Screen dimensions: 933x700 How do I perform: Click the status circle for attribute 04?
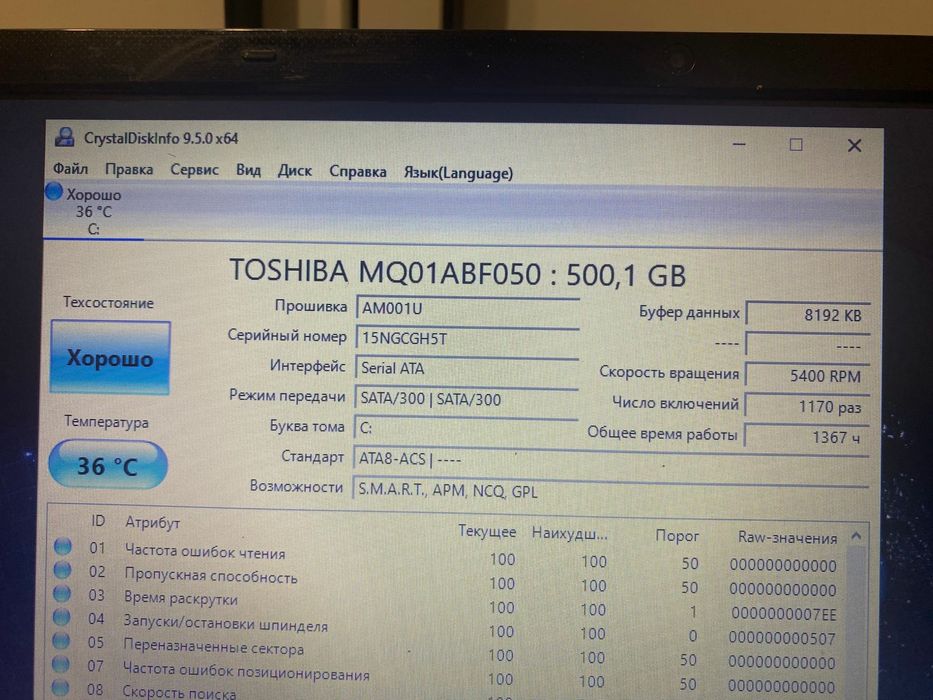coord(61,617)
